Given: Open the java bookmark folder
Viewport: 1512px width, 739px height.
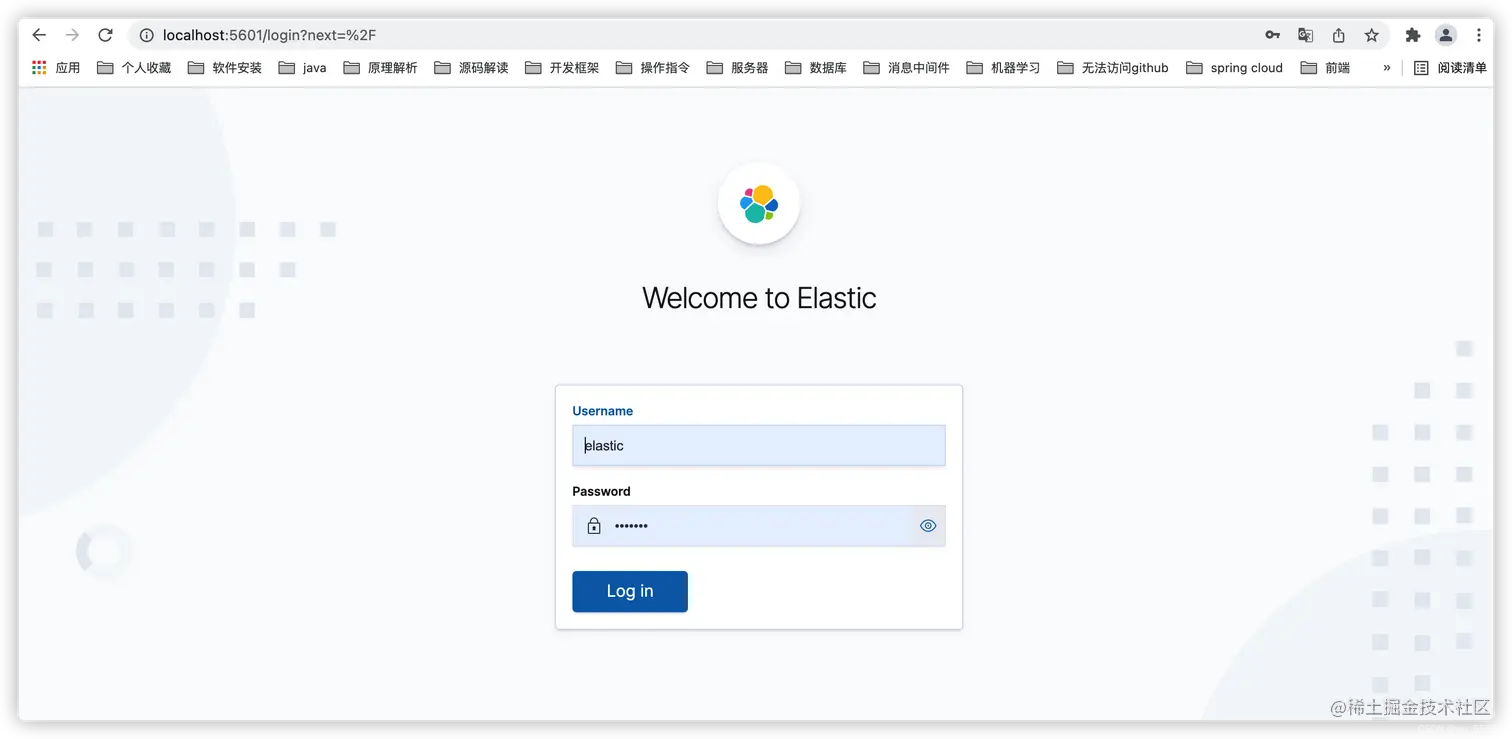Looking at the screenshot, I should pos(303,68).
